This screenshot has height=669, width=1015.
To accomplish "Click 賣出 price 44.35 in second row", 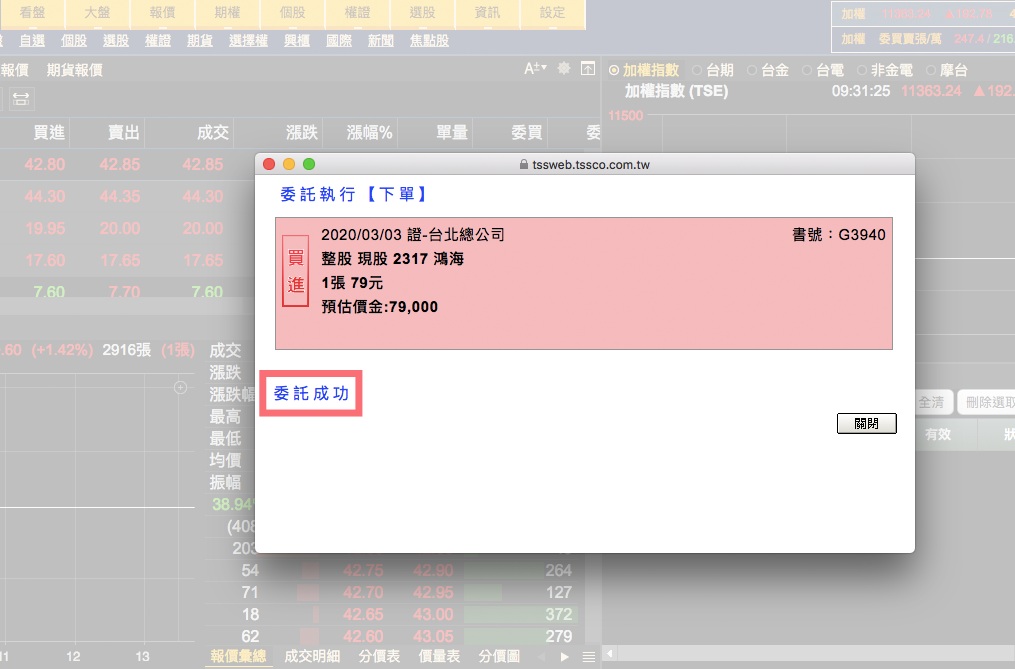I will click(x=120, y=196).
